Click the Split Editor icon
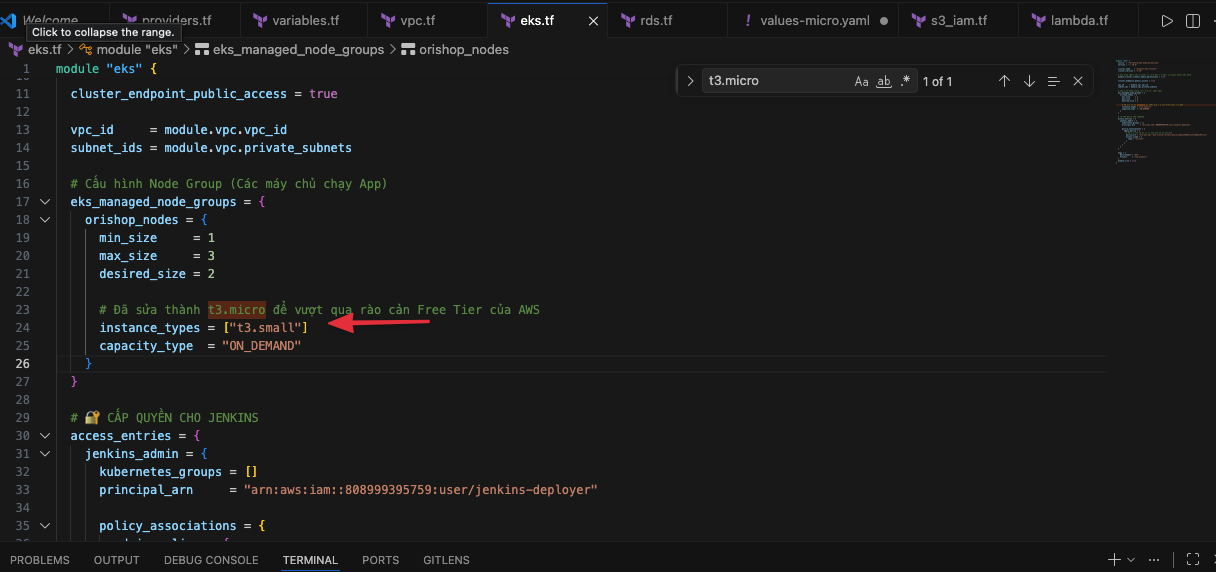This screenshot has width=1216, height=572. pos(1192,21)
